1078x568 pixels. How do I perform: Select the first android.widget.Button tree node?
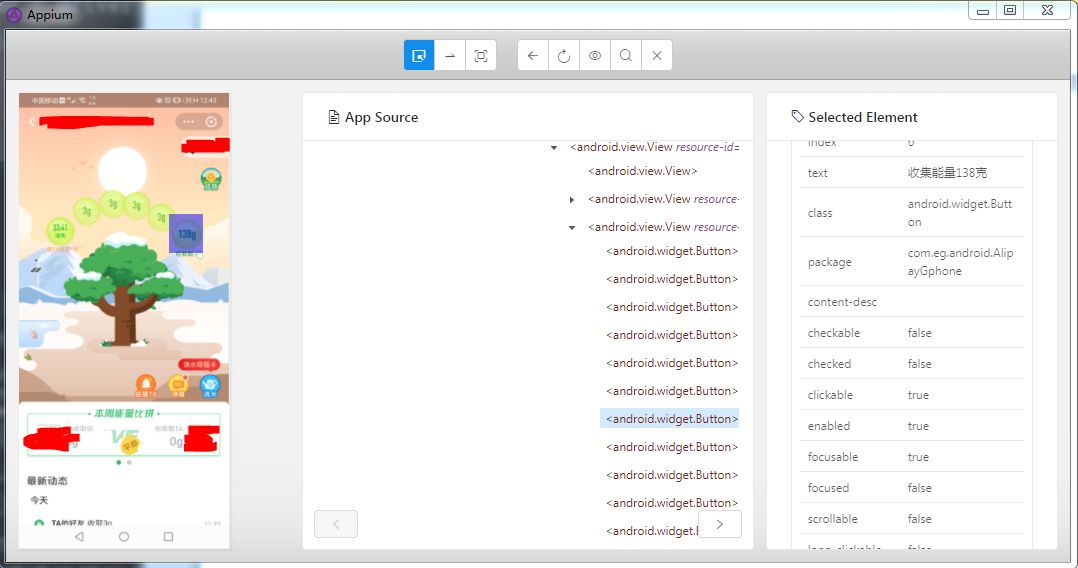click(x=672, y=251)
